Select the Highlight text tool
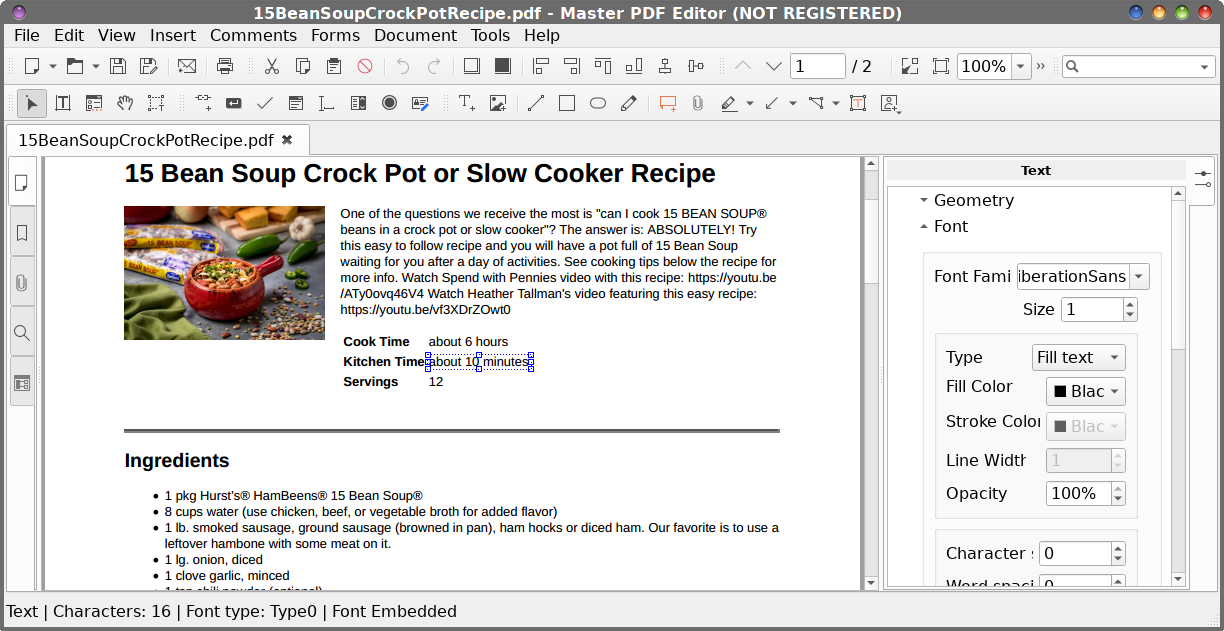Image resolution: width=1224 pixels, height=631 pixels. tap(729, 103)
